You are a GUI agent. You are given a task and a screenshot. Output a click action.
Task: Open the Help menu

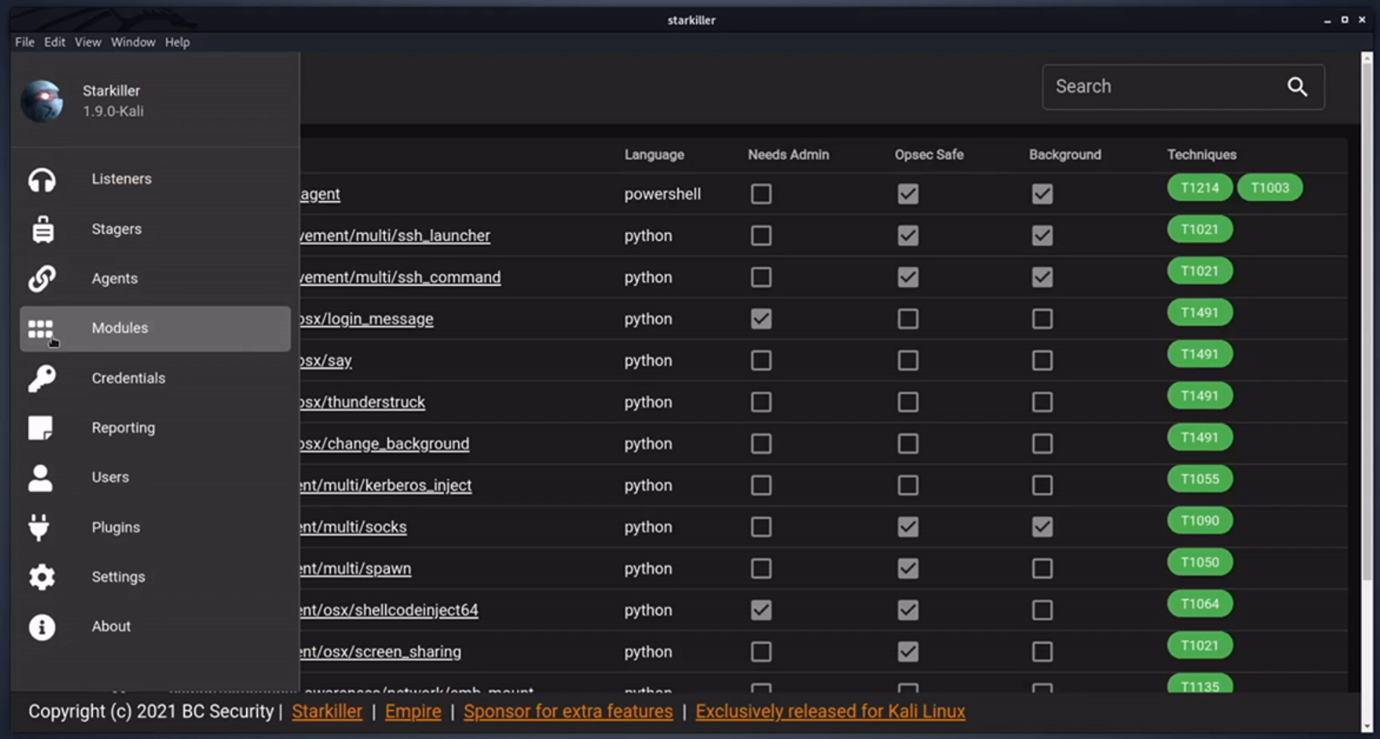click(x=177, y=42)
